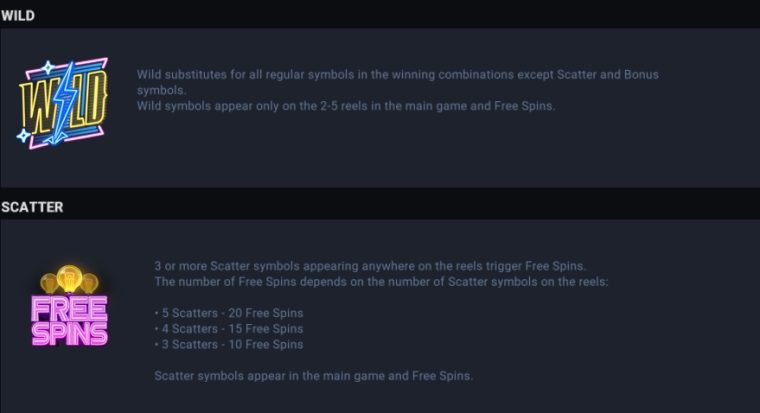Click the "Scatter and Bonus" words in Wild description
Image resolution: width=760 pixels, height=413 pixels.
[x=608, y=75]
